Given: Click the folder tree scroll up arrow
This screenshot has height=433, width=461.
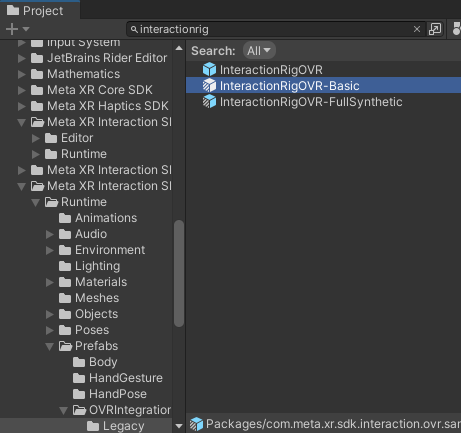Looking at the screenshot, I should click(x=179, y=48).
